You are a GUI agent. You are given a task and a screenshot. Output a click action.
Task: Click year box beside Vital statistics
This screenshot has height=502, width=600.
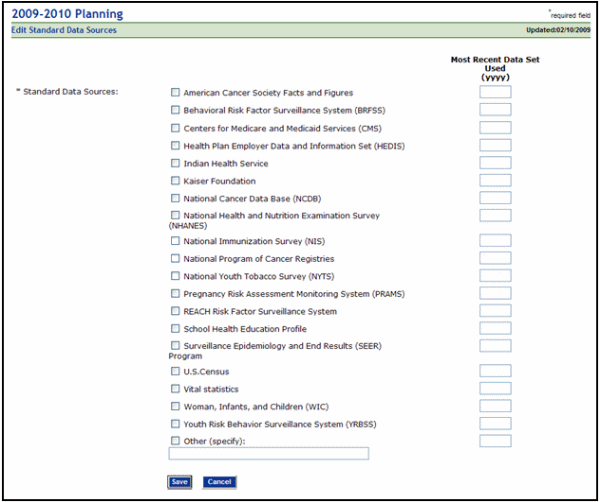[x=495, y=388]
